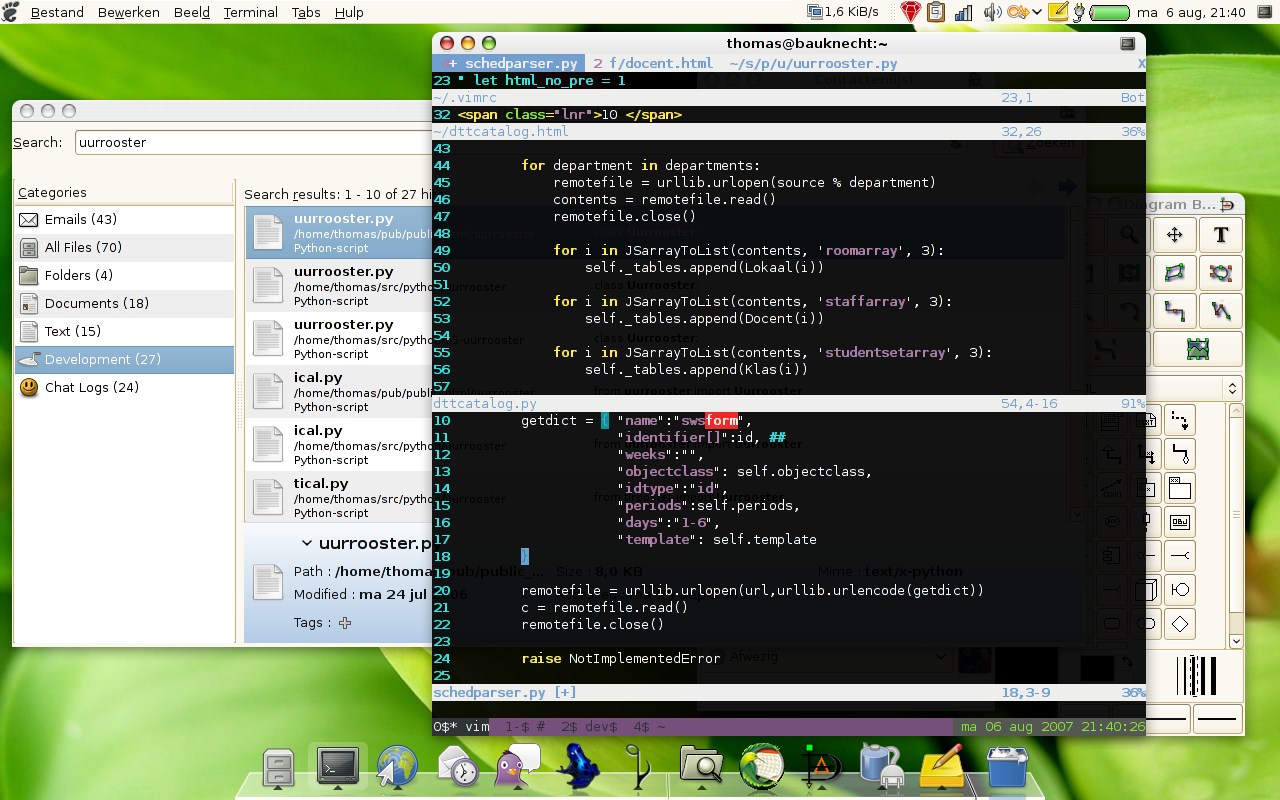Image resolution: width=1280 pixels, height=800 pixels.
Task: Select the Polygon tool in Dia toolbox
Action: 1175,273
